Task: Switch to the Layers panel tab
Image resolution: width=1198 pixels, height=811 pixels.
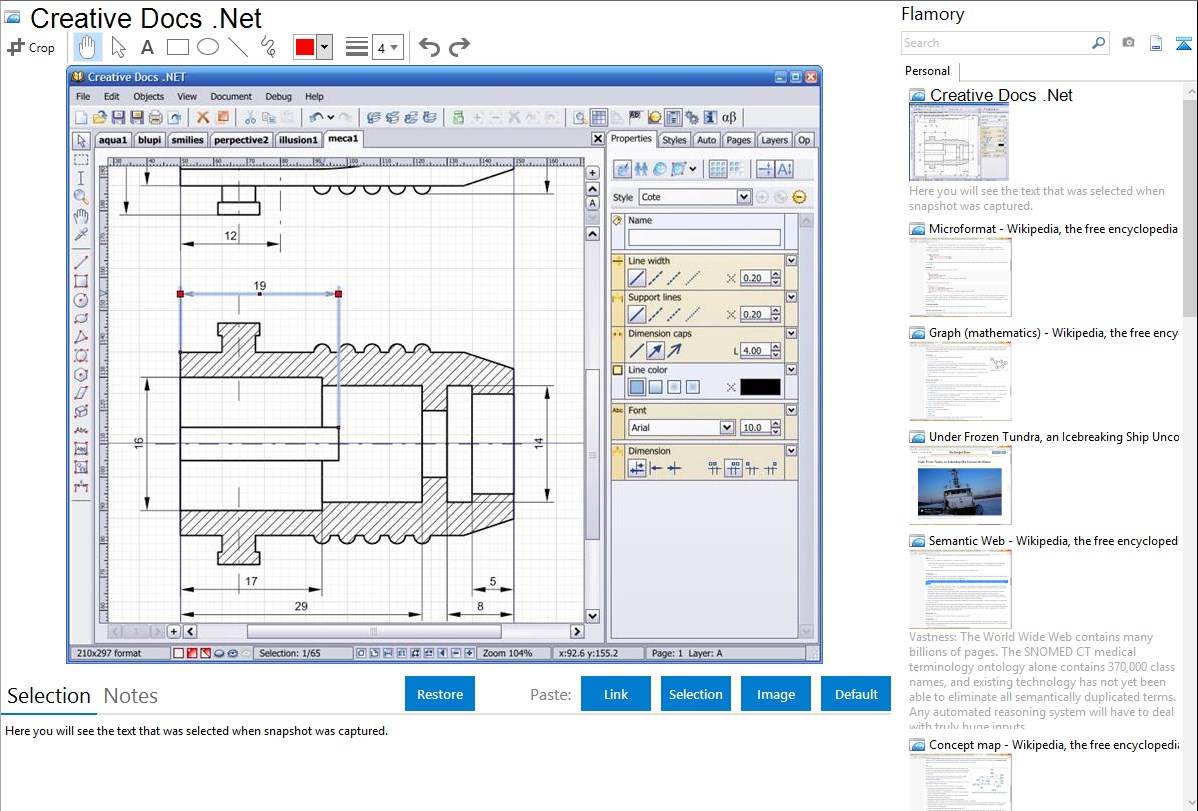Action: click(x=774, y=140)
